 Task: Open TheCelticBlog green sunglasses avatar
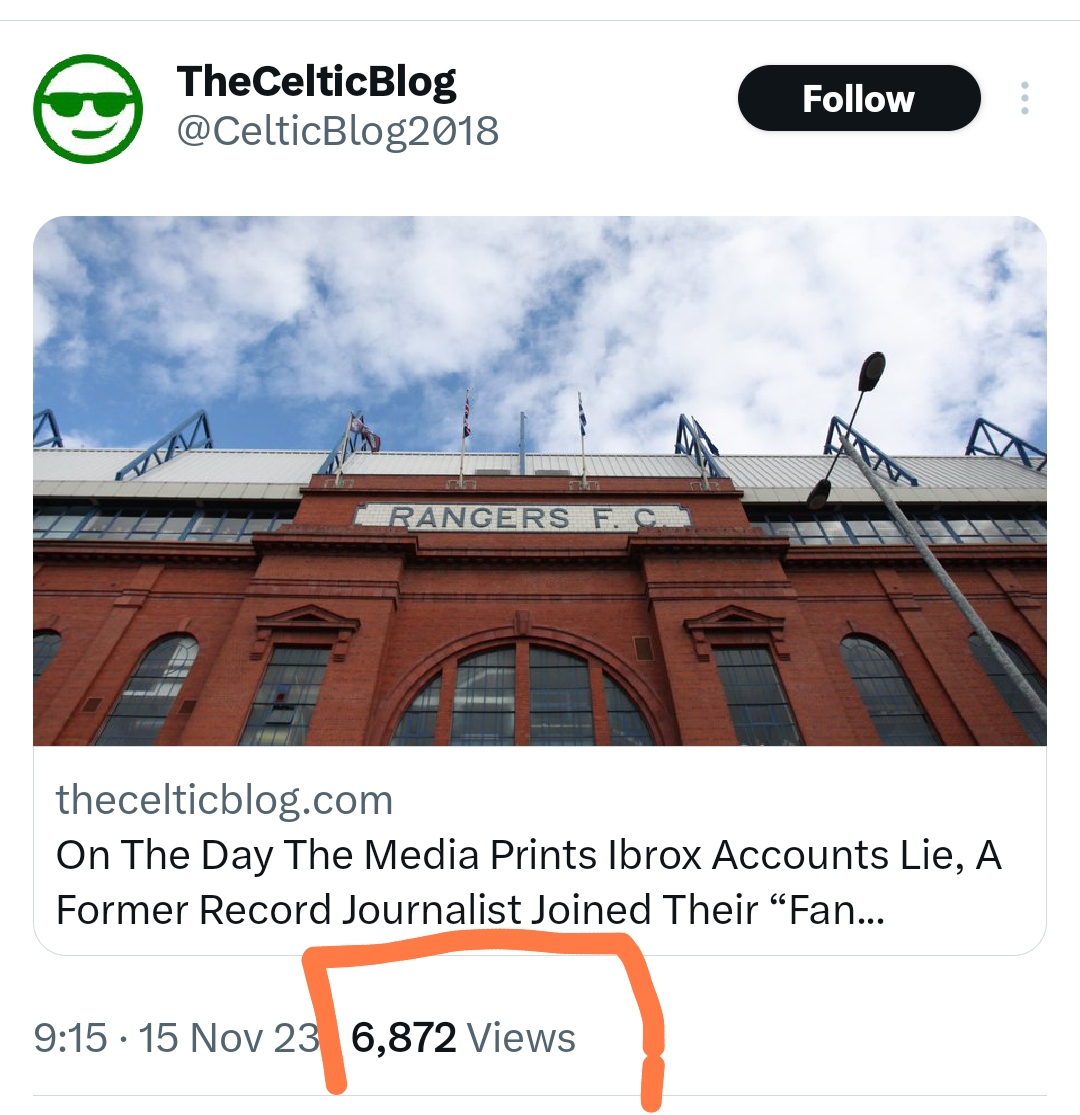point(88,109)
